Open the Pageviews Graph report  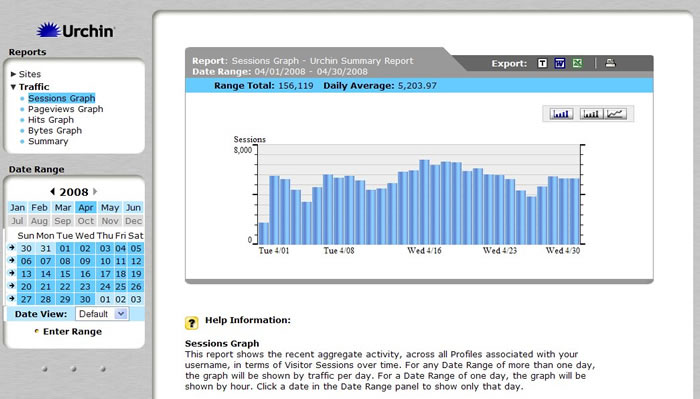click(x=66, y=109)
